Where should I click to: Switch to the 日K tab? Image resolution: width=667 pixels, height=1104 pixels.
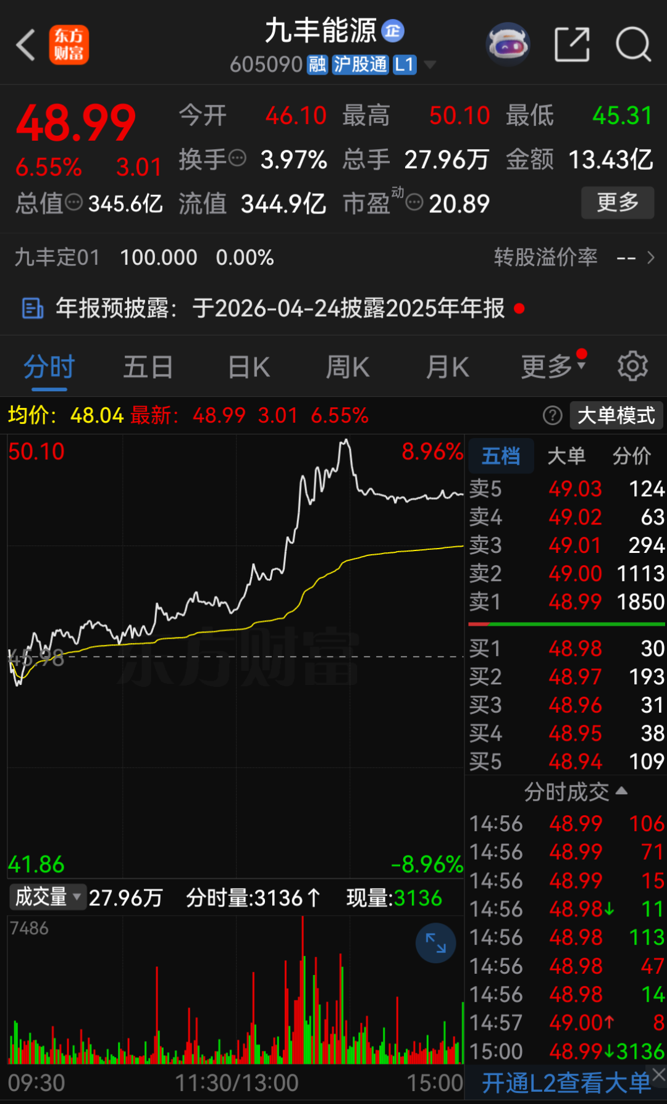tap(248, 367)
